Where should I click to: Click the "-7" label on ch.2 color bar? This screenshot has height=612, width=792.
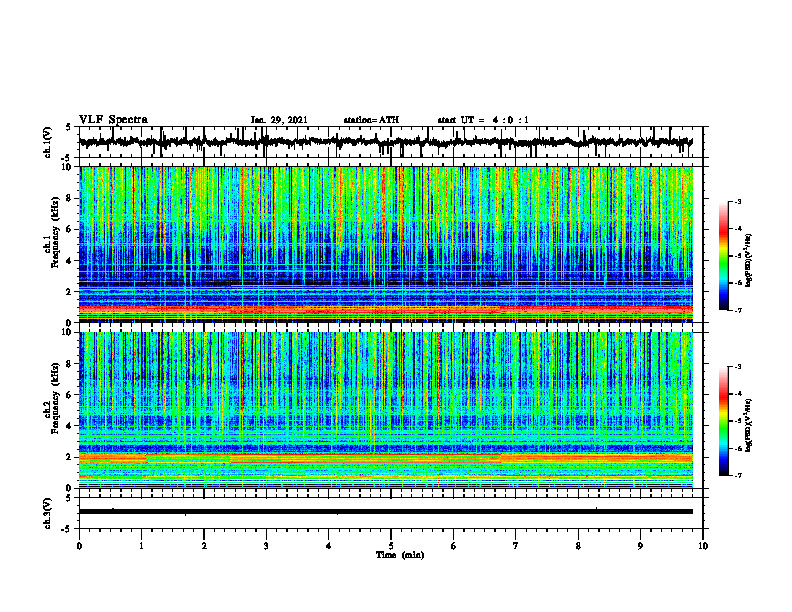(x=738, y=475)
